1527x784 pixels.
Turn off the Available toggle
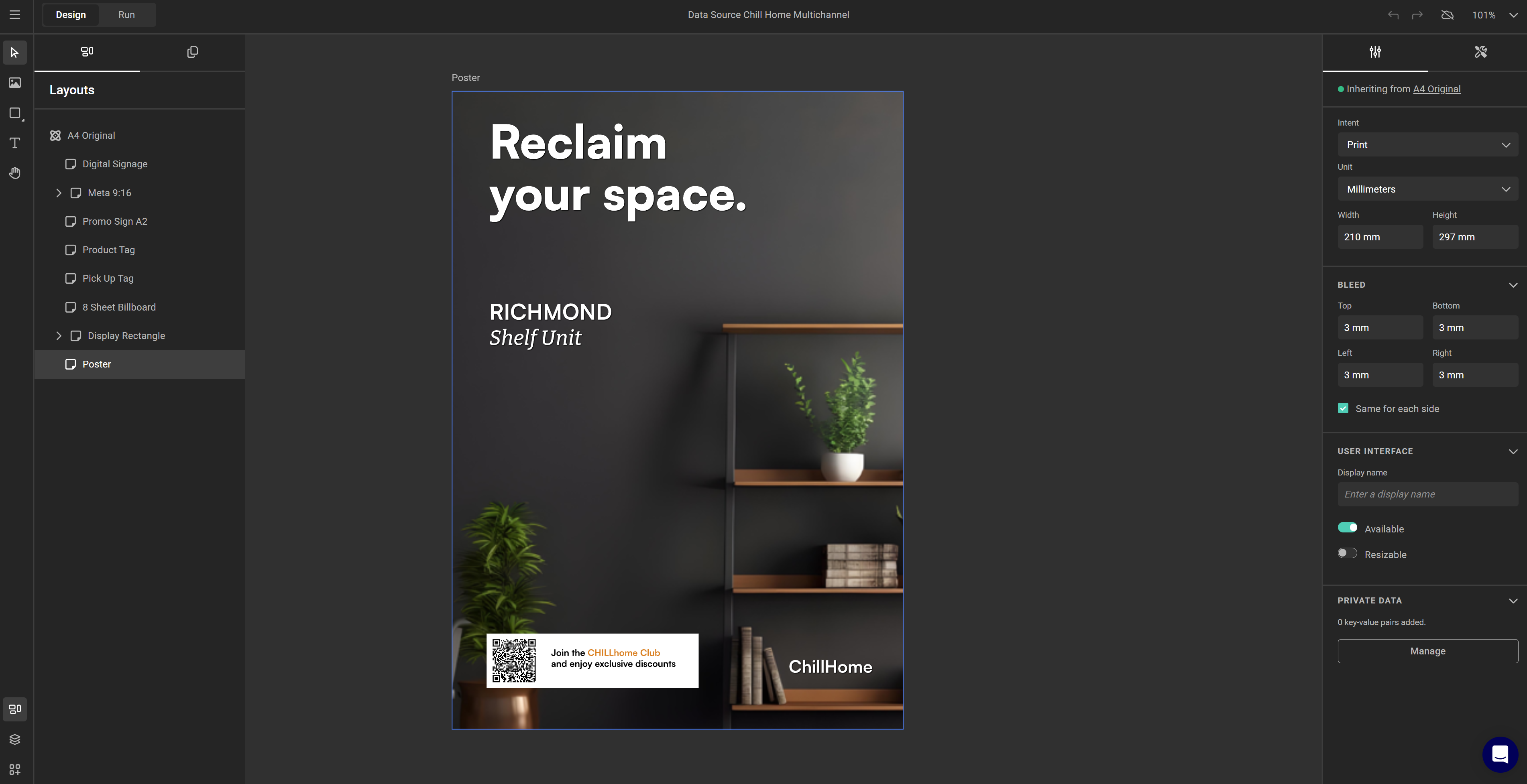point(1348,527)
